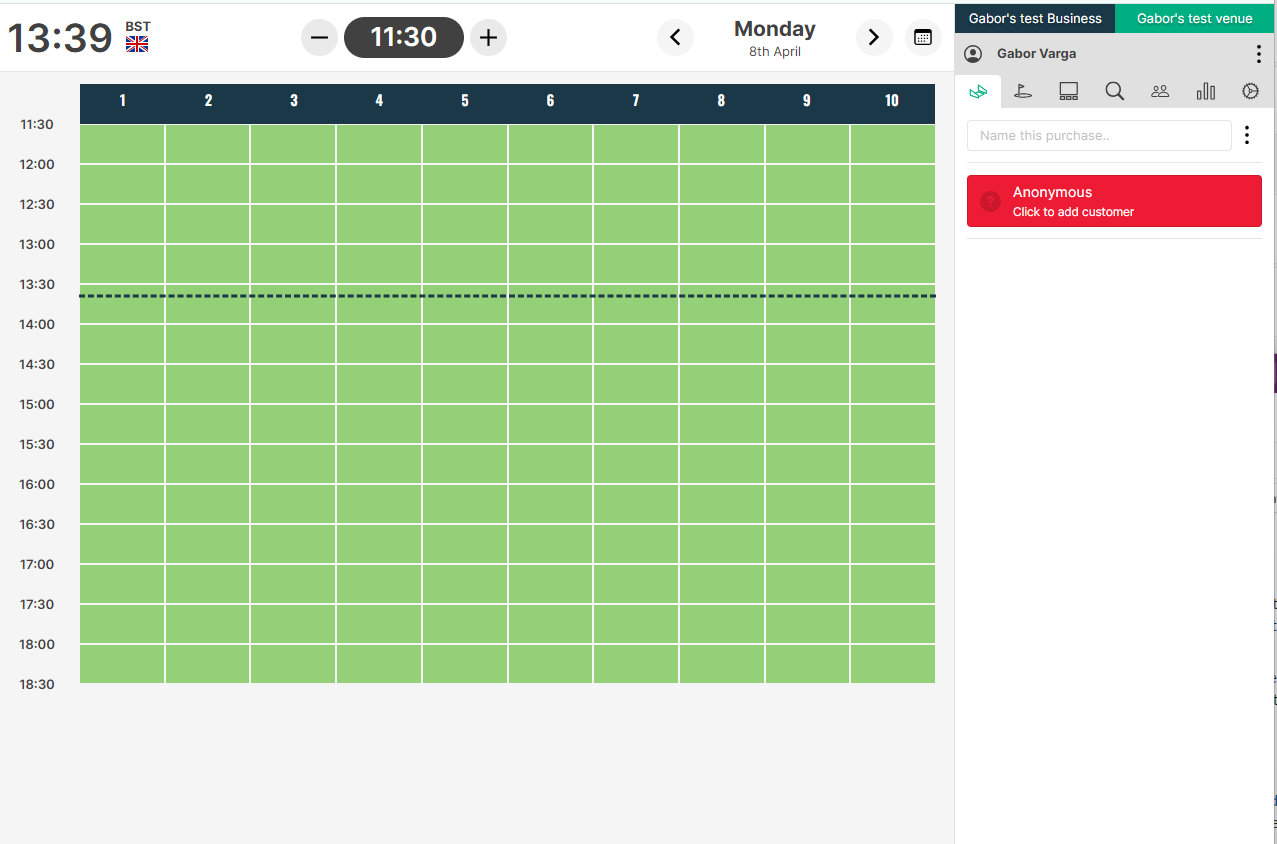Open the screen layout tab icon
Image resolution: width=1277 pixels, height=844 pixels.
coord(1068,91)
